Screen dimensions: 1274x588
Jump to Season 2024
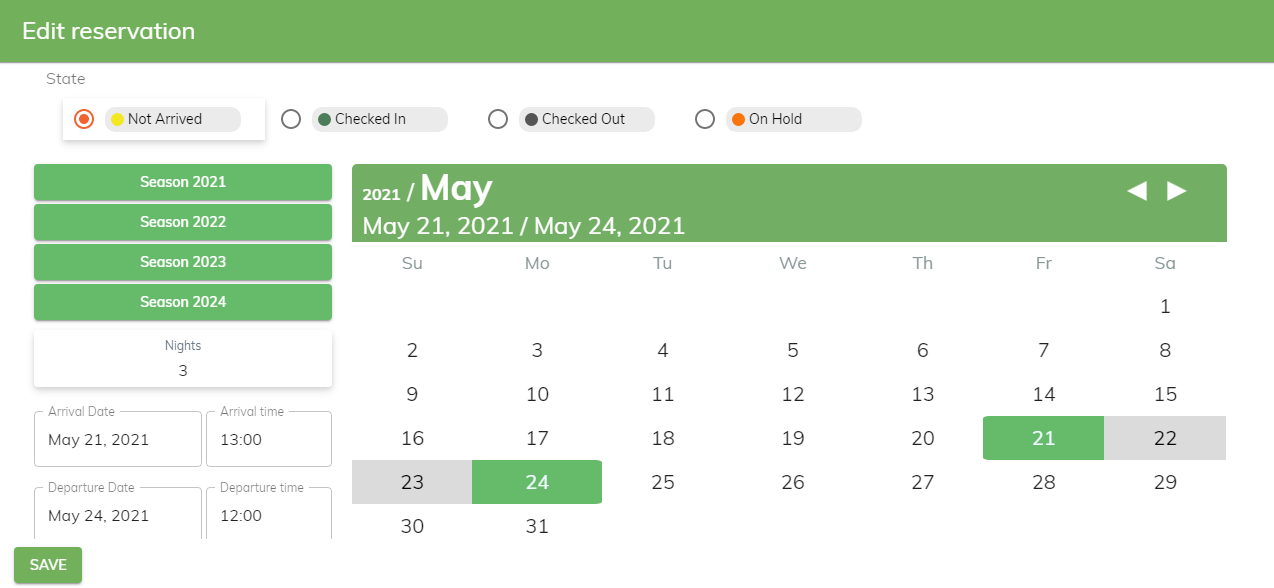click(x=183, y=302)
